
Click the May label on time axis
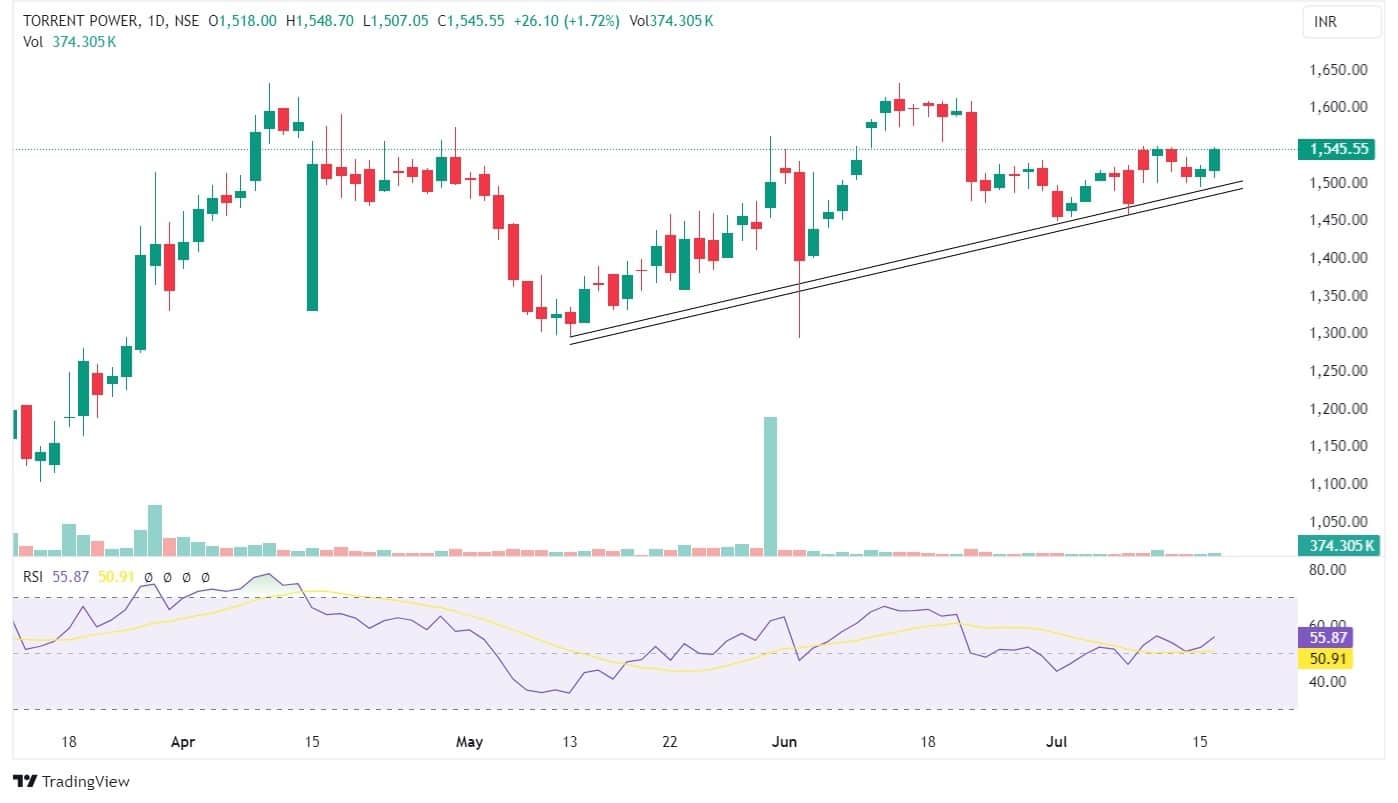468,742
